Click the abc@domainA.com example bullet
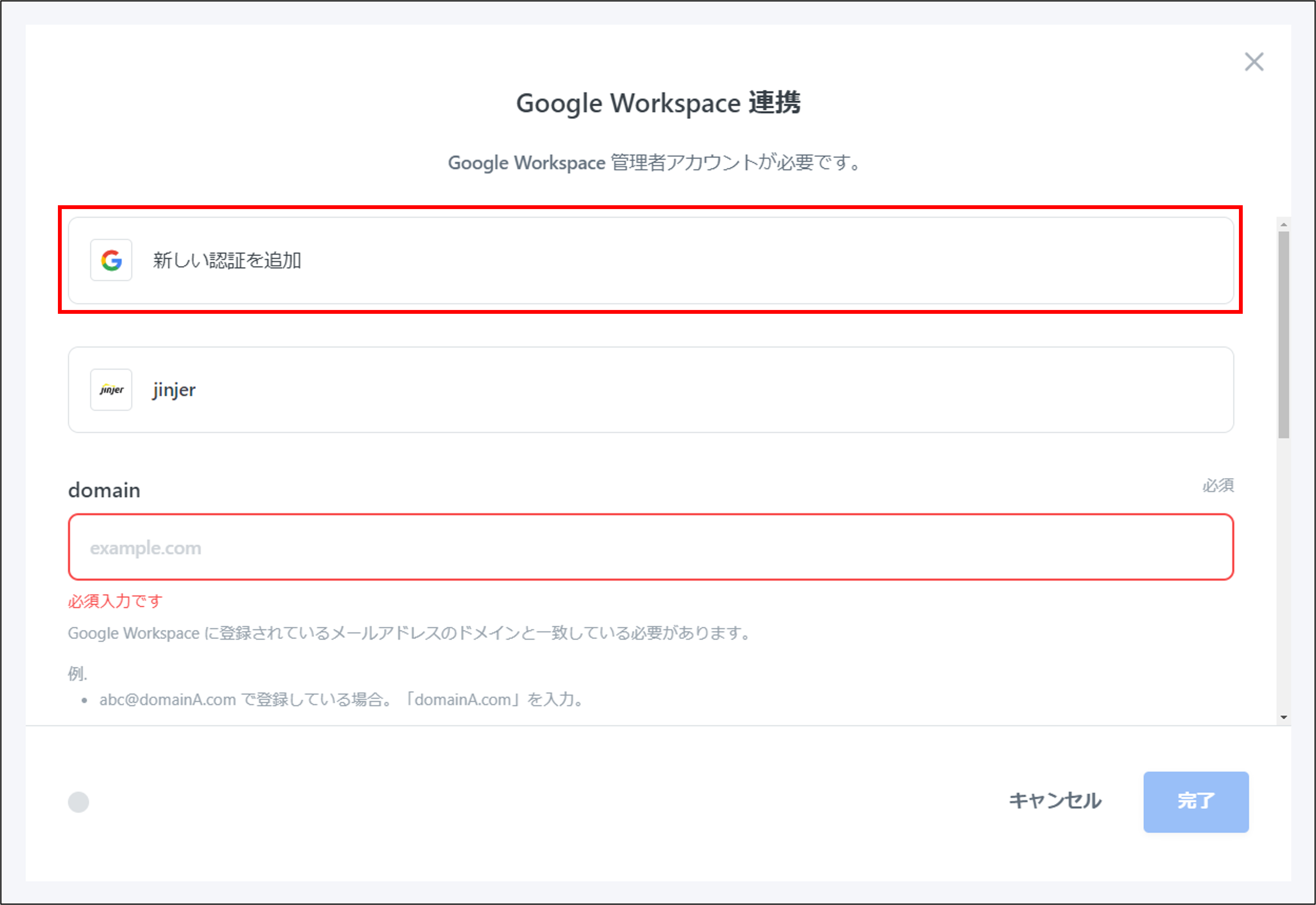The image size is (1316, 905). click(341, 700)
